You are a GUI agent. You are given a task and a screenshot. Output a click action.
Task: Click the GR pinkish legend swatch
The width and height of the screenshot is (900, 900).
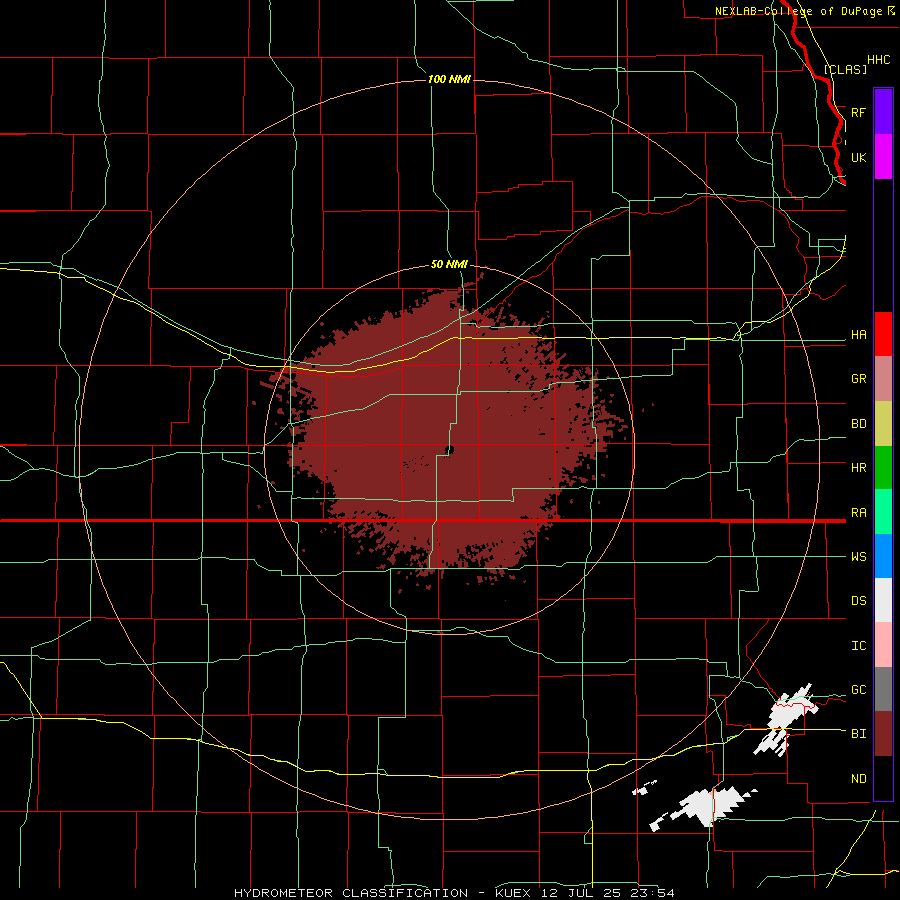click(883, 379)
